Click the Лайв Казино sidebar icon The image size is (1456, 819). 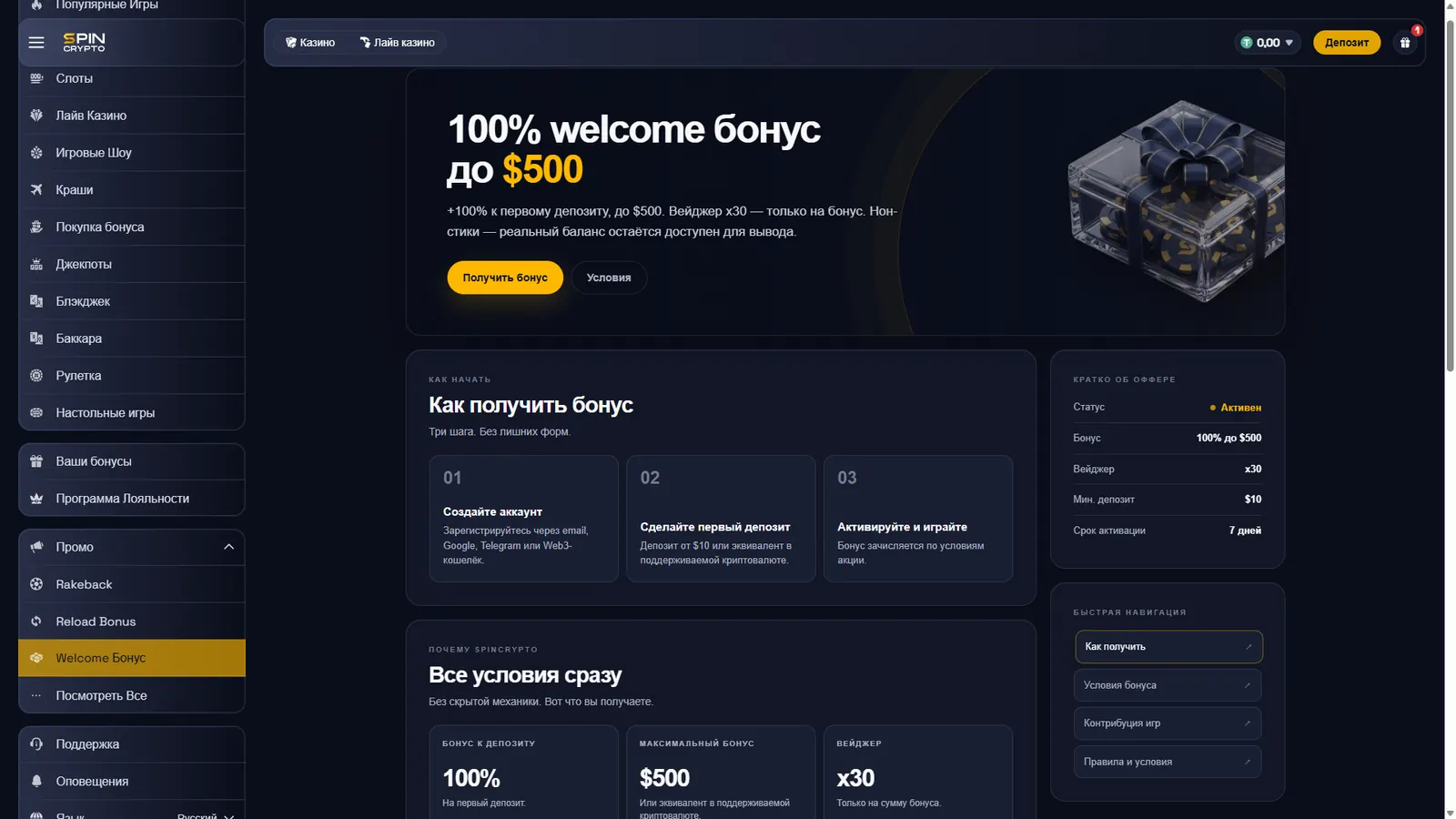pos(36,116)
